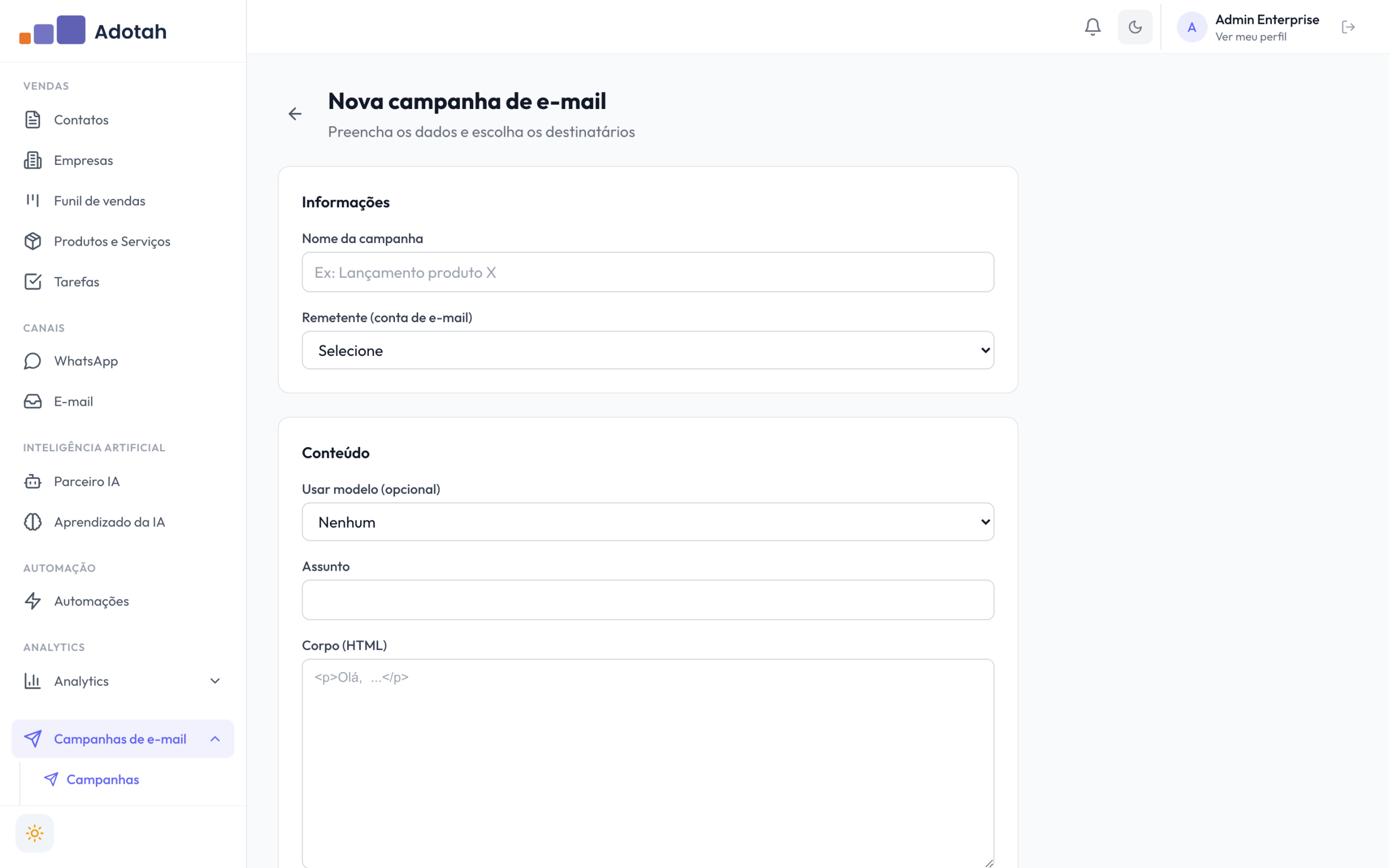Click the Adotah brand name

pyautogui.click(x=130, y=31)
